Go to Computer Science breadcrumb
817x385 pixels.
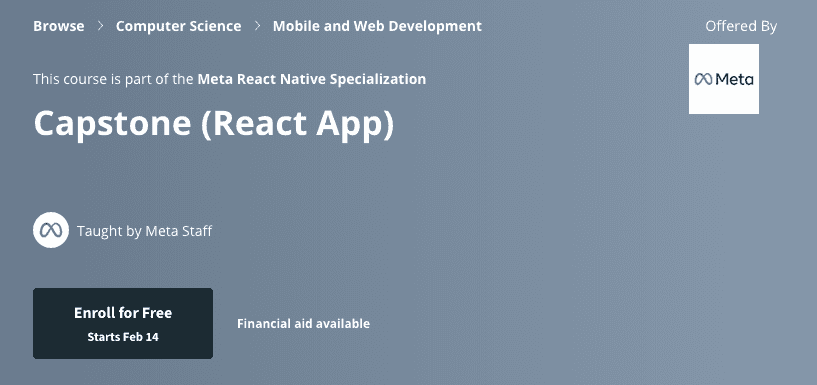(178, 26)
